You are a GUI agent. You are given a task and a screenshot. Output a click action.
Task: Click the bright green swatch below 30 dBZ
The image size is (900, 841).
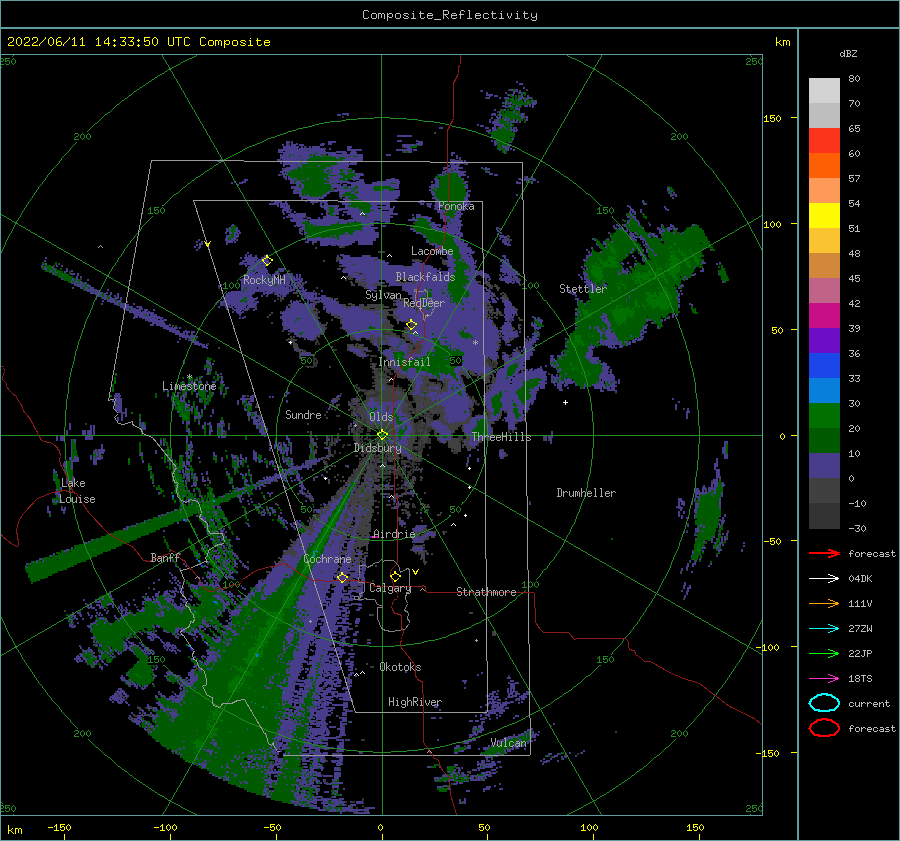coord(824,415)
